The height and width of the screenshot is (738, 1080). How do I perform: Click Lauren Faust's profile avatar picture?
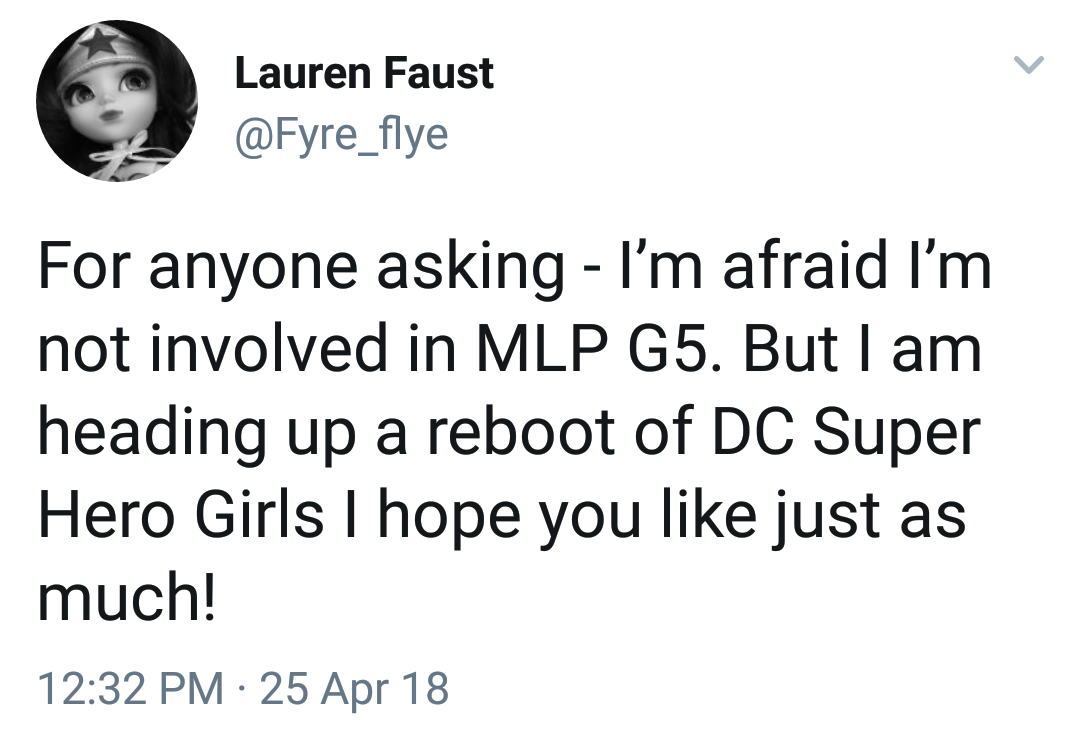click(x=117, y=101)
